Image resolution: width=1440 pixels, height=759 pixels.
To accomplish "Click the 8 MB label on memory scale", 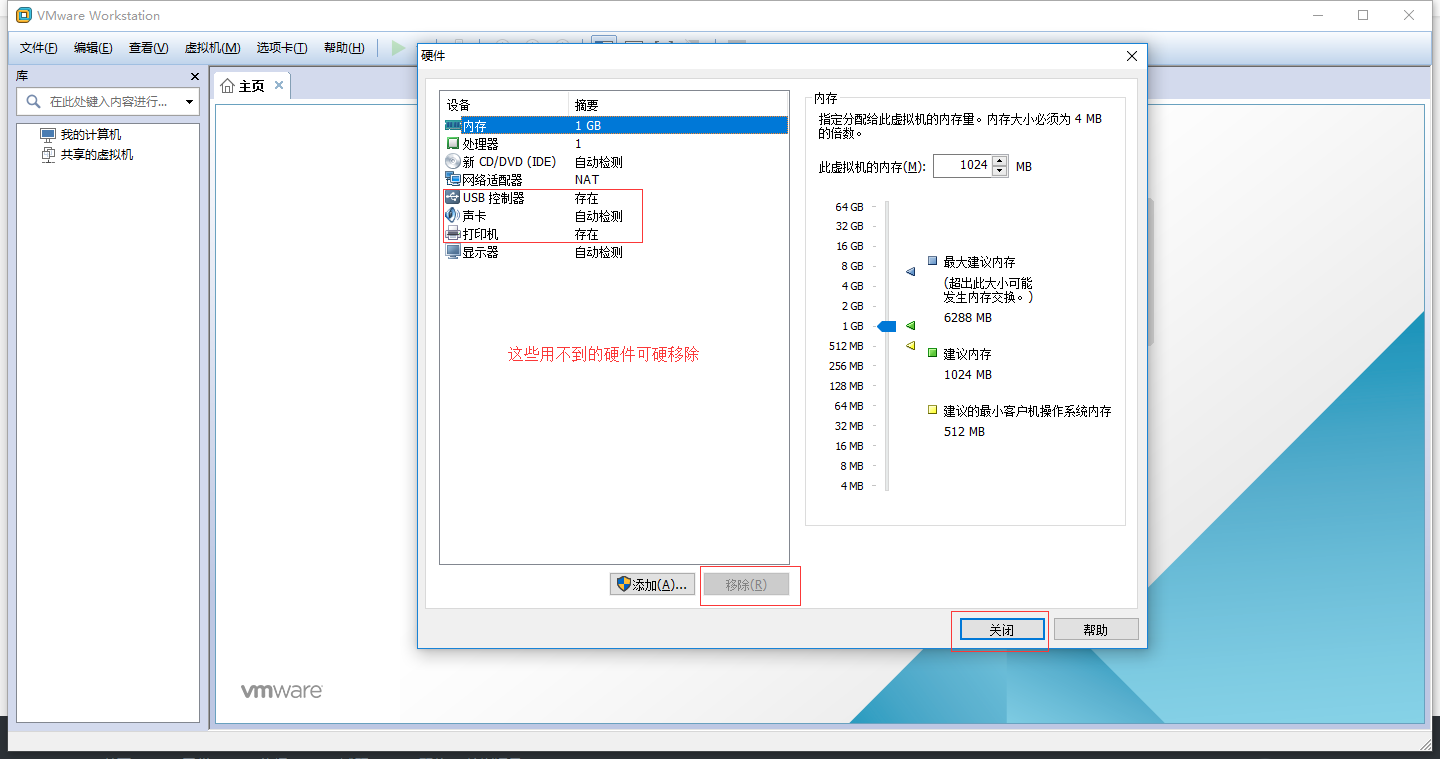I will pyautogui.click(x=852, y=466).
